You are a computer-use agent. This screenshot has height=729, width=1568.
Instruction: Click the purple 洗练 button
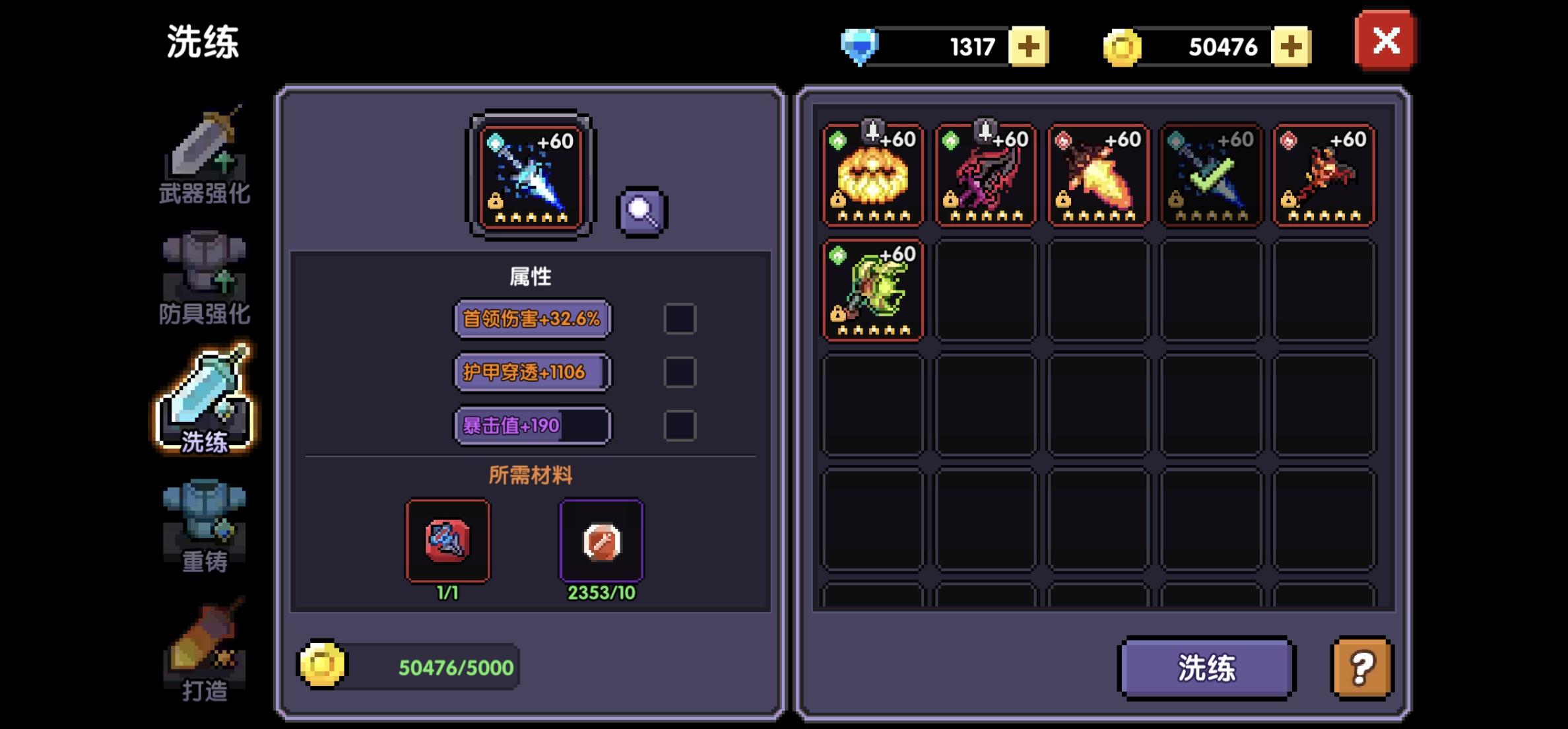[1206, 668]
